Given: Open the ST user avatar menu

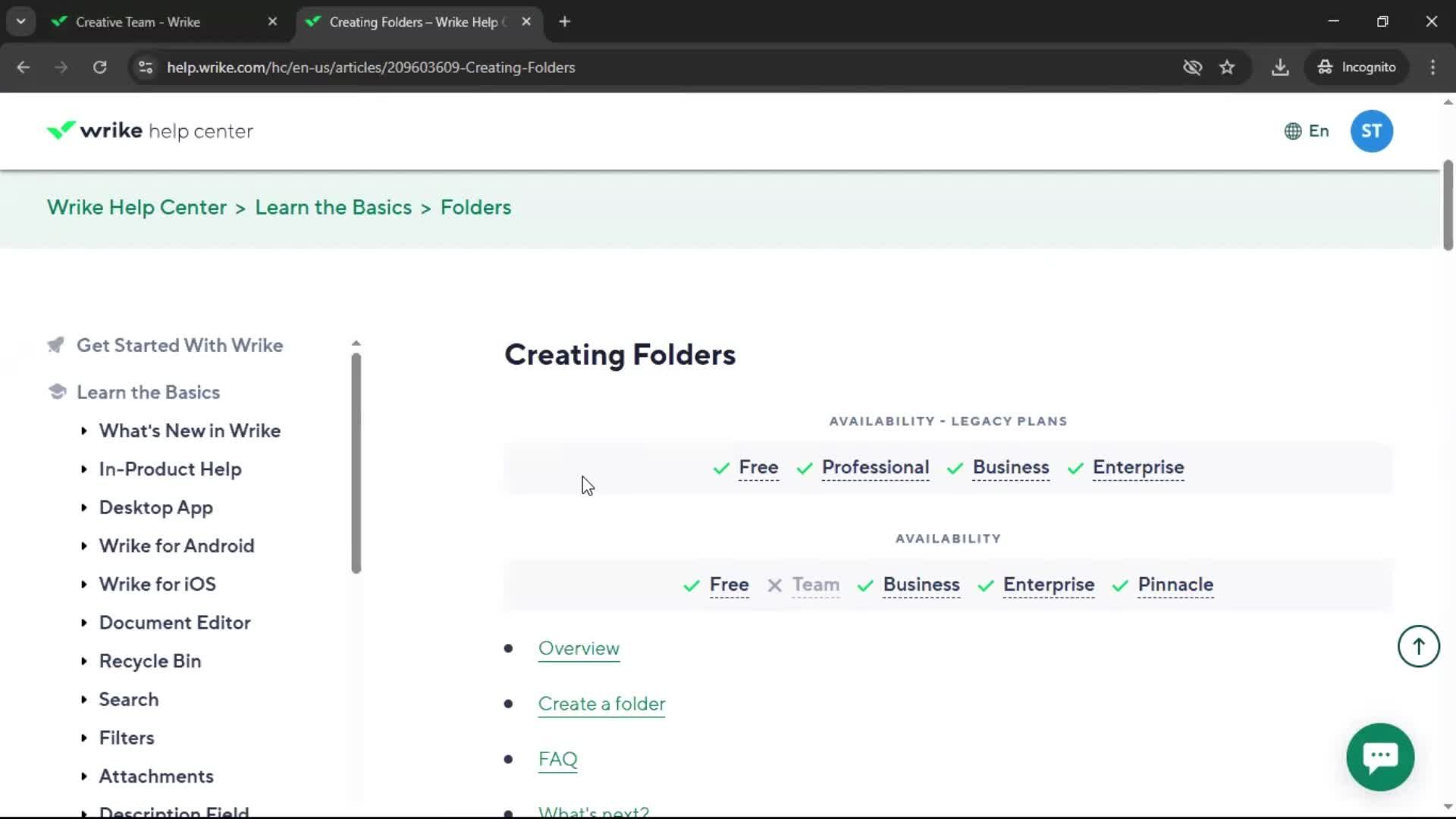Looking at the screenshot, I should (x=1371, y=131).
